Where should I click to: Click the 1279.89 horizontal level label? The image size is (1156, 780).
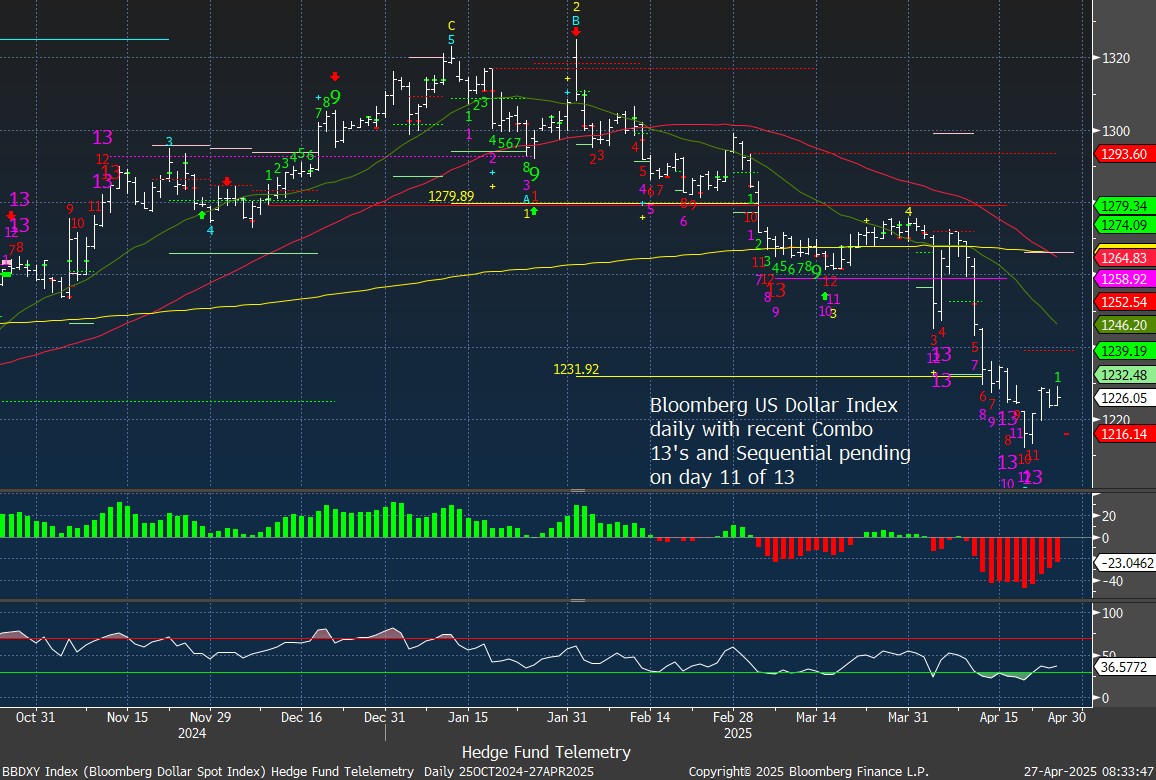(451, 196)
